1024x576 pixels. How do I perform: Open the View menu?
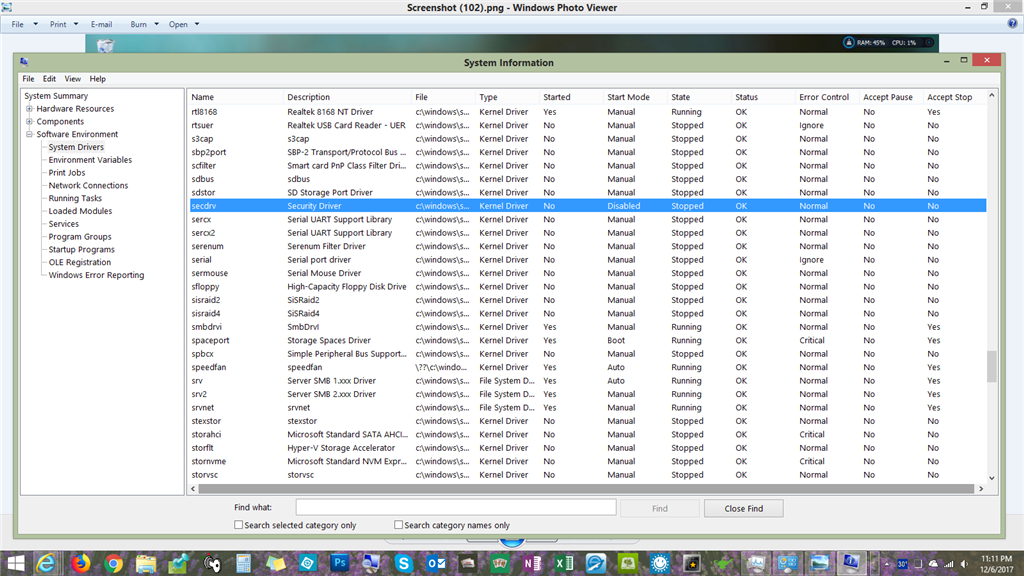pyautogui.click(x=72, y=78)
